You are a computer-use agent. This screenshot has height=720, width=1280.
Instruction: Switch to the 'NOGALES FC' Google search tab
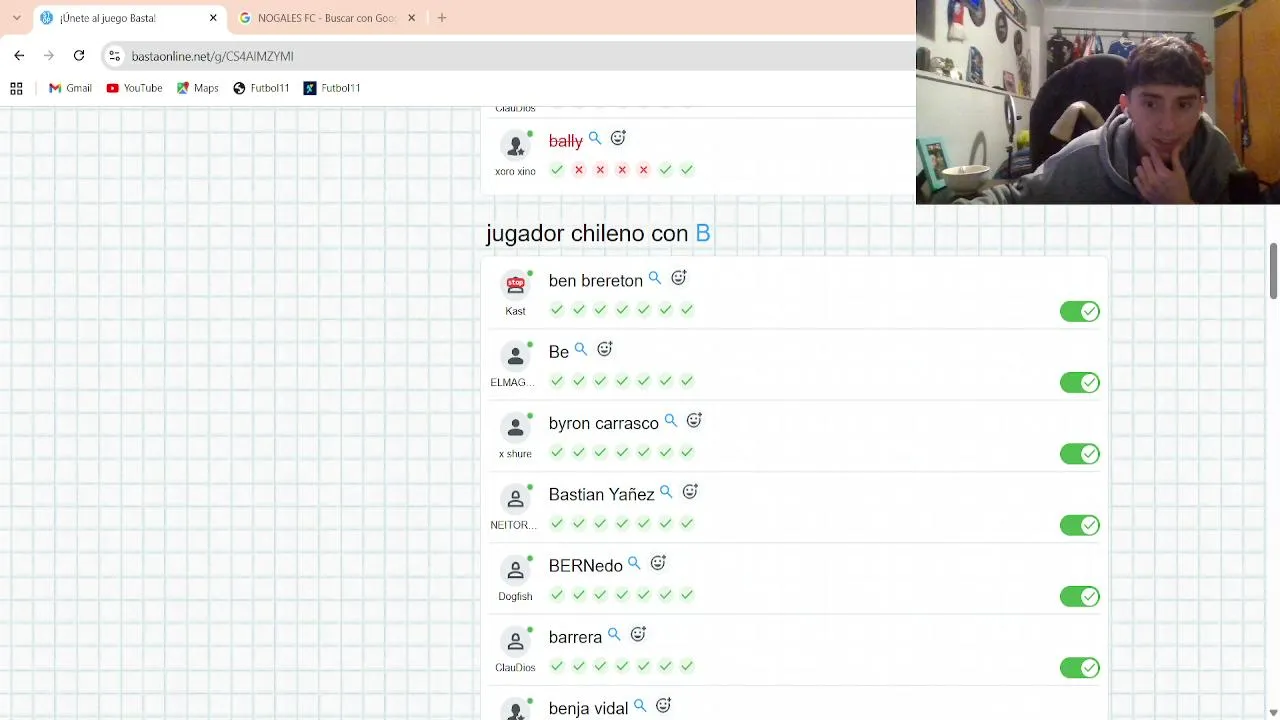327,18
